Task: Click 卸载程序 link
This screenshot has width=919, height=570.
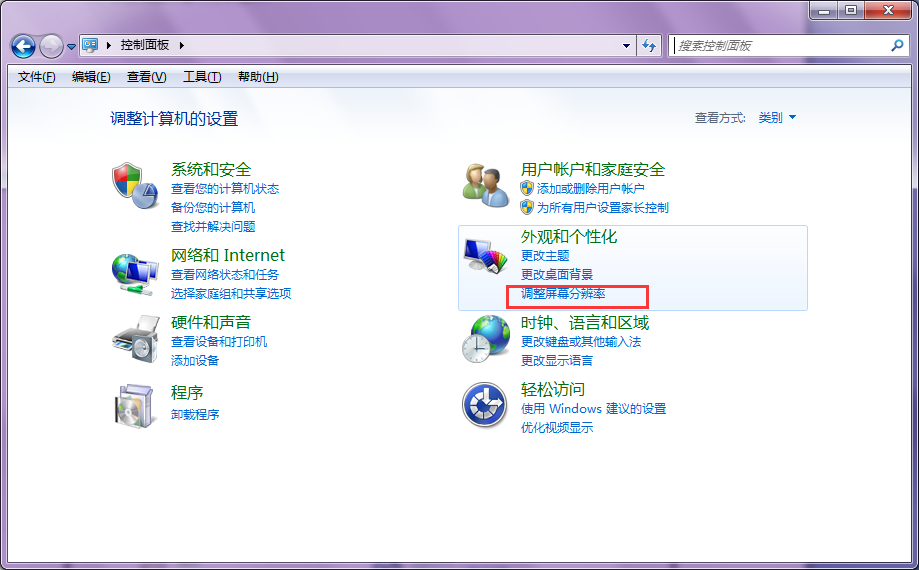Action: coord(195,415)
